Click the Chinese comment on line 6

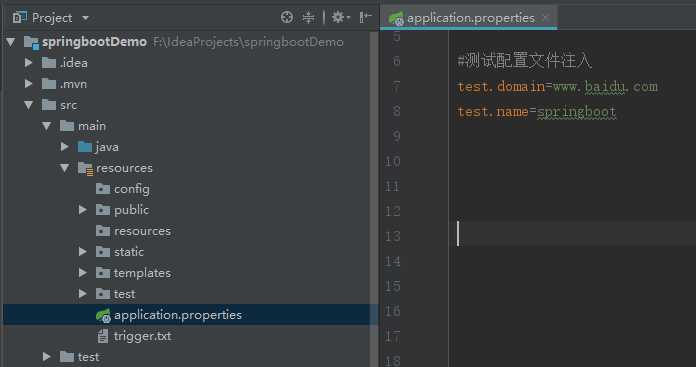524,61
